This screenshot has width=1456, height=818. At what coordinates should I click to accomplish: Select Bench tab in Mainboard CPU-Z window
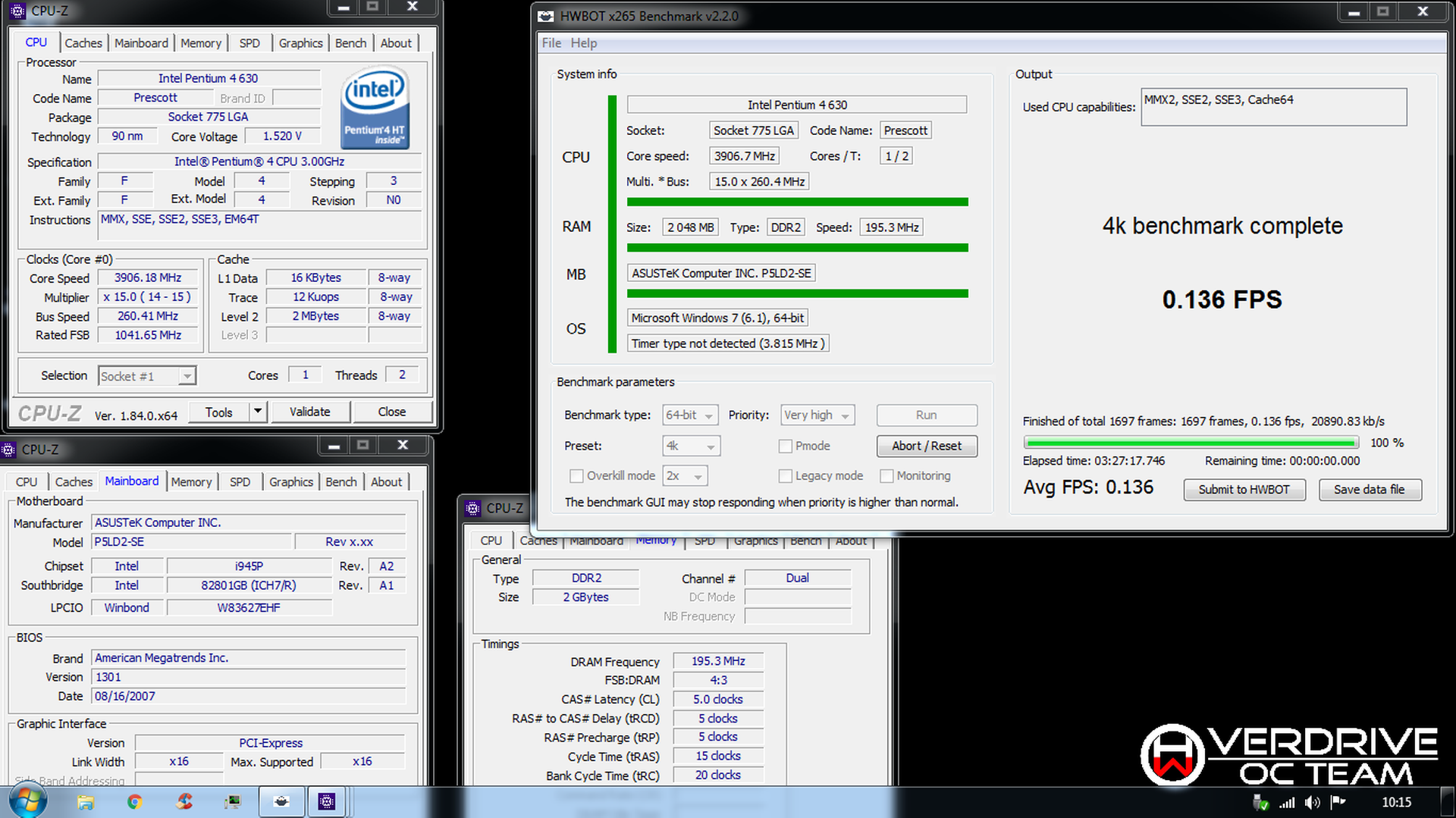pos(341,482)
